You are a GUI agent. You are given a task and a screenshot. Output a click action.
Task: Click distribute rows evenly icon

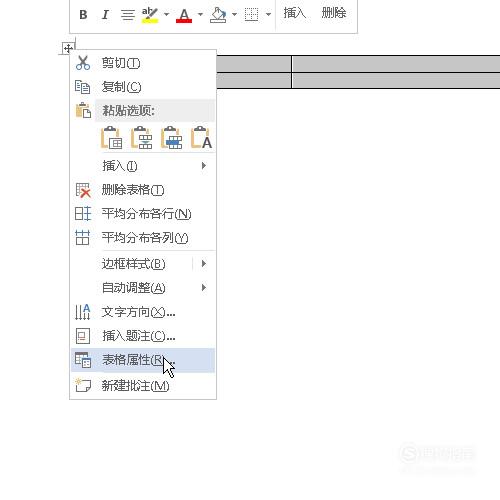click(x=83, y=214)
